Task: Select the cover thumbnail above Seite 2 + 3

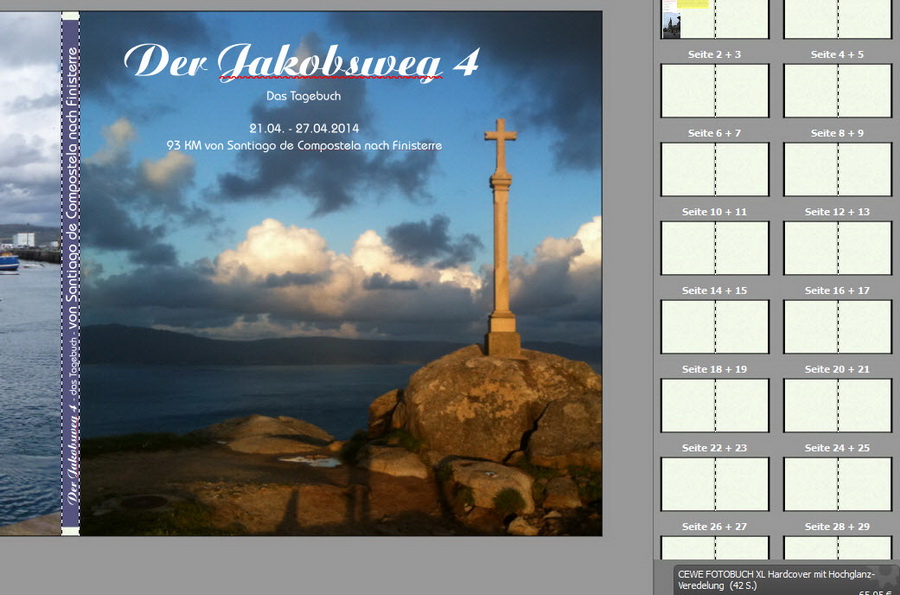Action: (714, 18)
